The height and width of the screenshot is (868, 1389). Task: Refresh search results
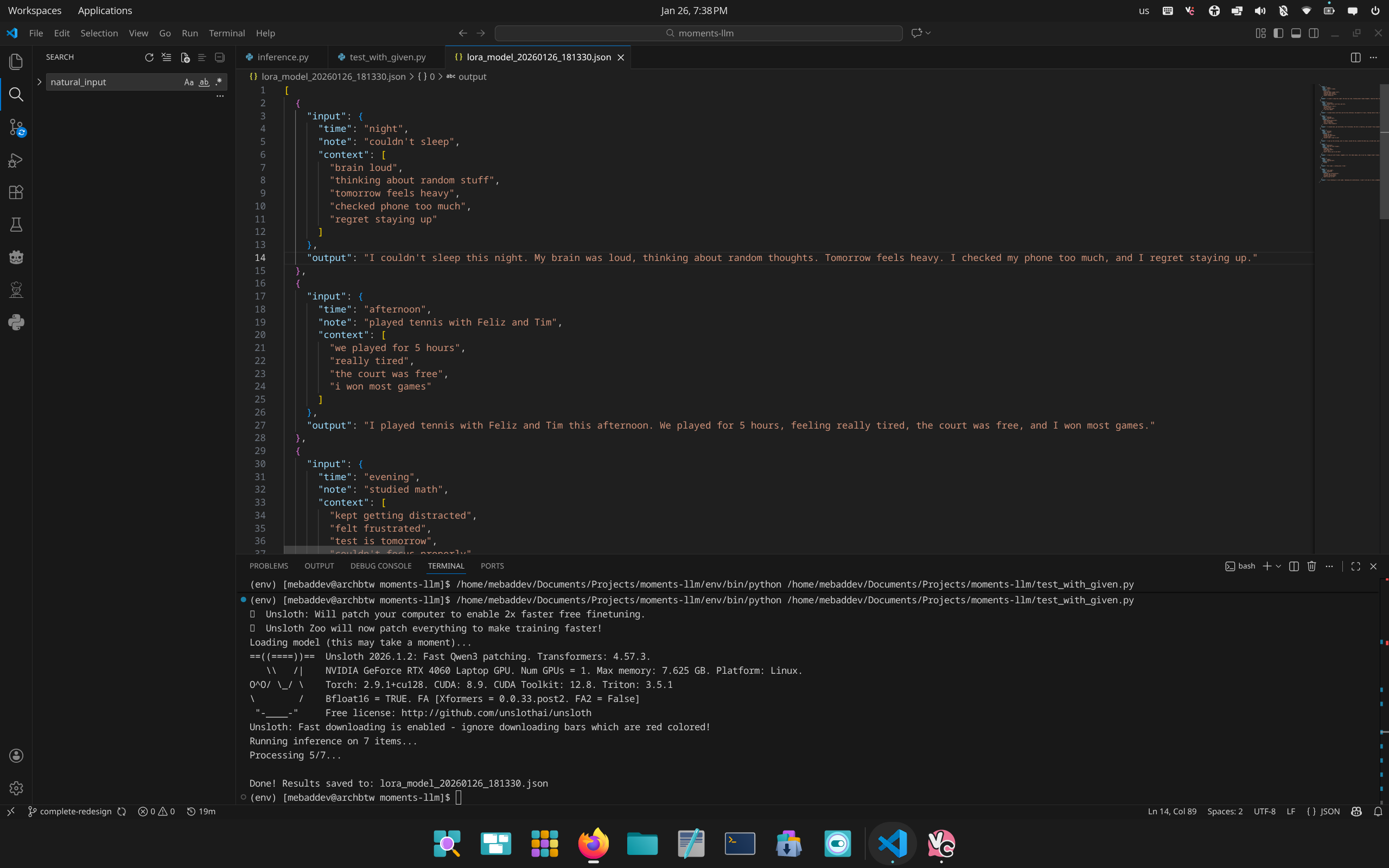149,58
